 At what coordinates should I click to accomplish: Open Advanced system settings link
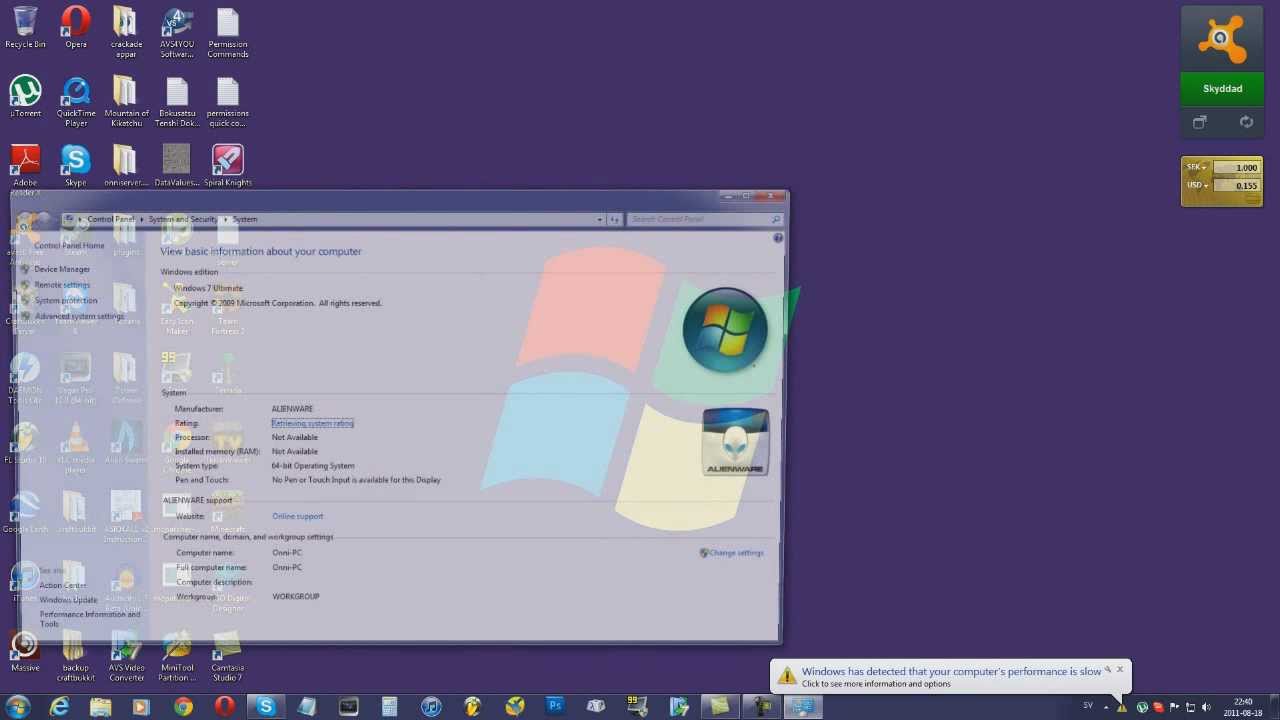tap(79, 316)
